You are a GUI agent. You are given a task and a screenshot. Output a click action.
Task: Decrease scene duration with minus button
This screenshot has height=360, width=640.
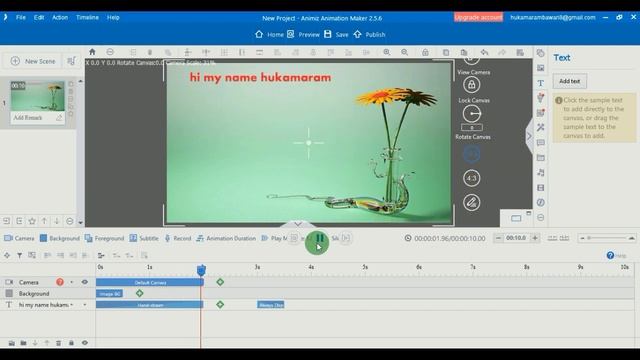point(498,238)
